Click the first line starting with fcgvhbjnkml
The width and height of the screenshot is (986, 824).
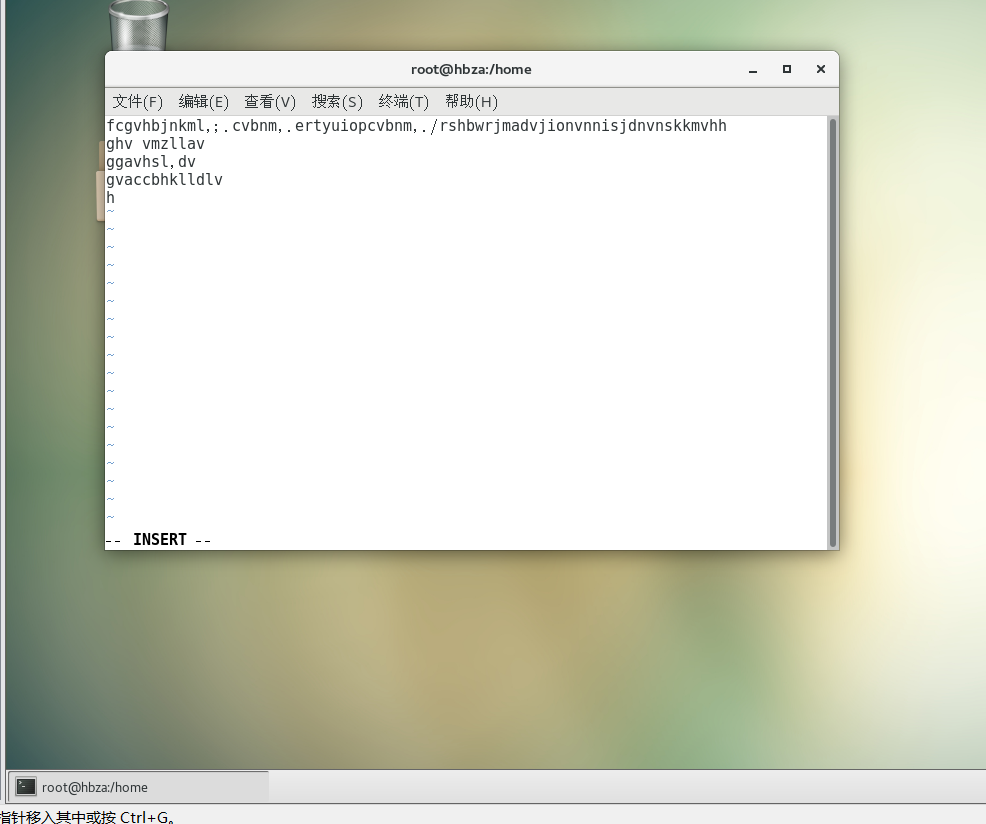416,126
